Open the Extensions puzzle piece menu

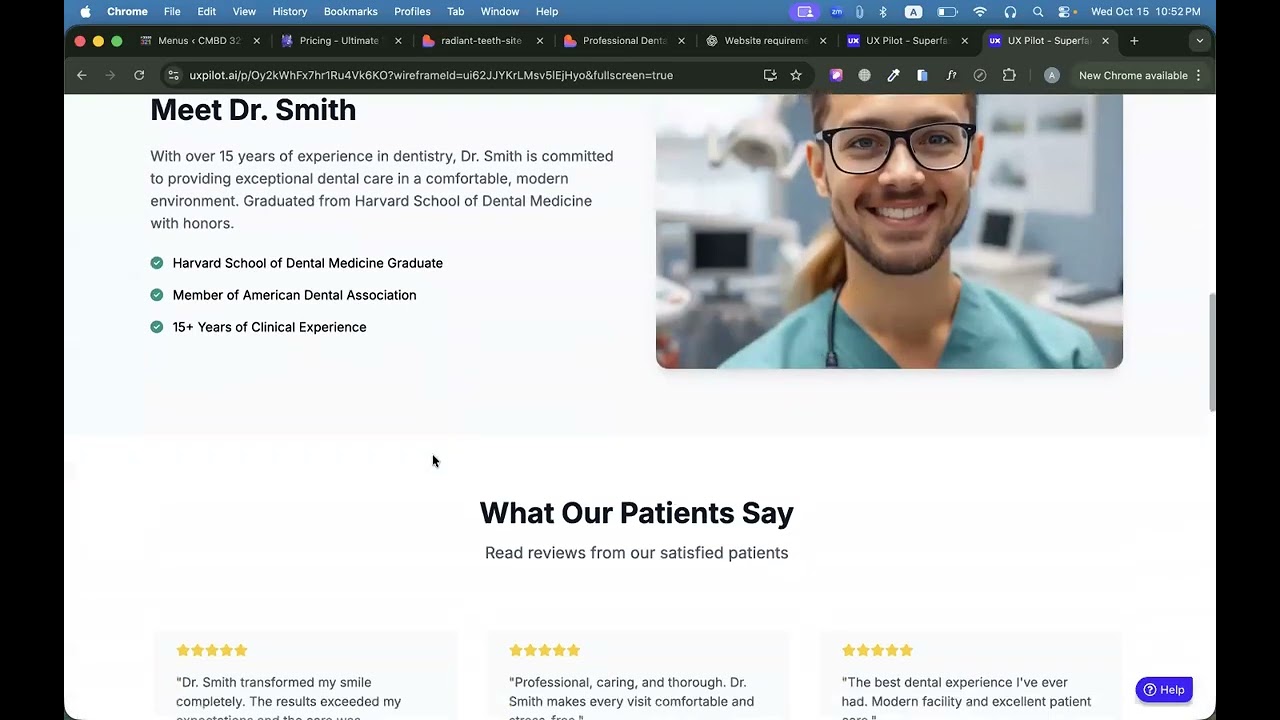[x=1009, y=75]
